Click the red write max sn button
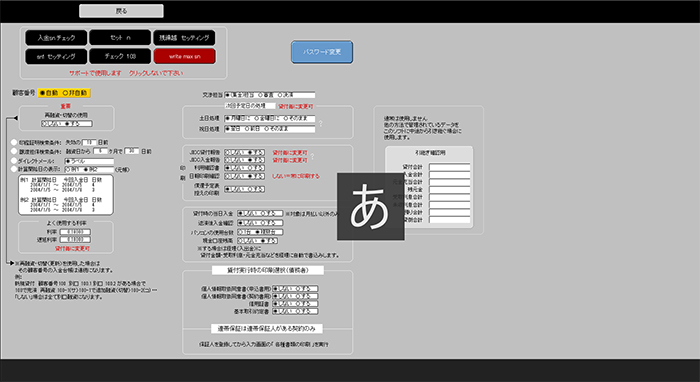 click(x=184, y=56)
